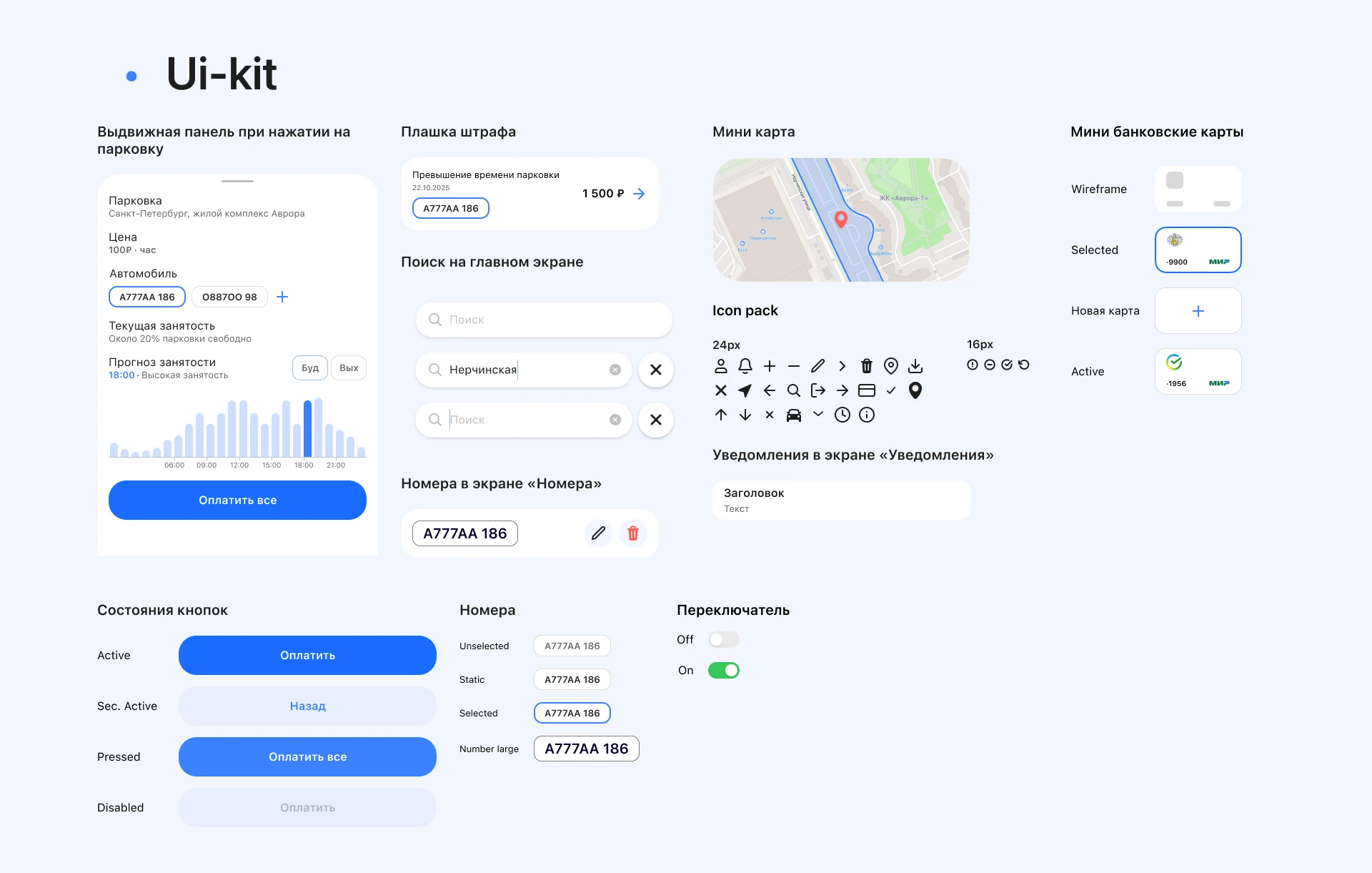Switch to the Буд forecast tab
The height and width of the screenshot is (873, 1372).
[x=310, y=368]
